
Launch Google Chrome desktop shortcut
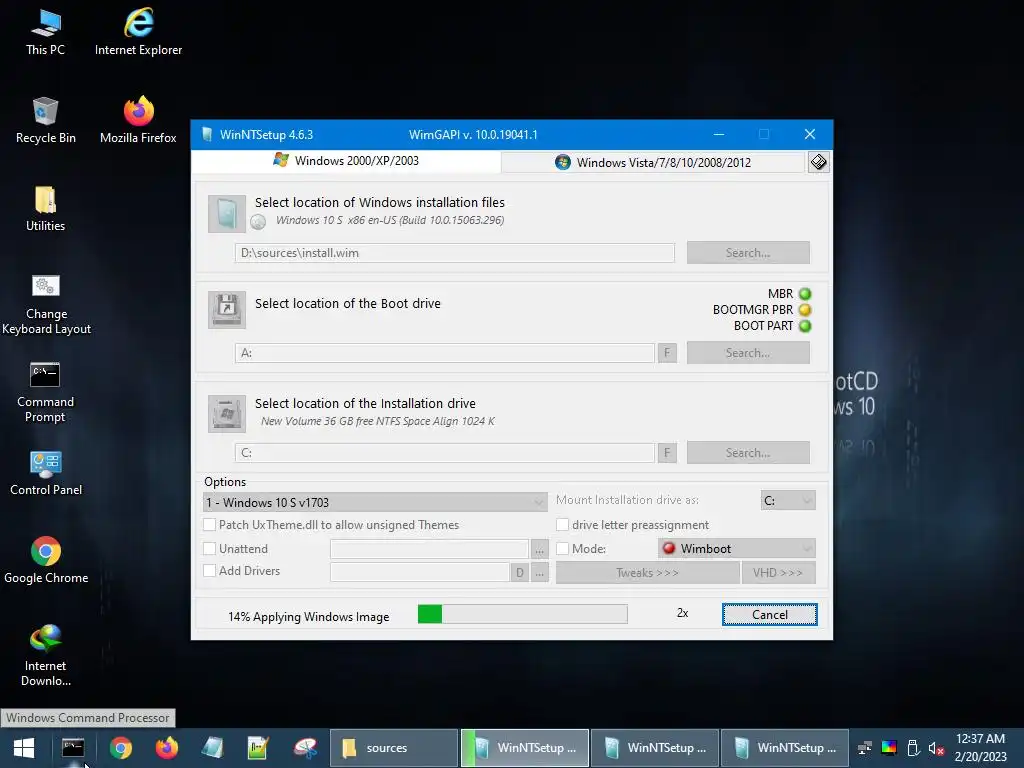click(x=46, y=560)
